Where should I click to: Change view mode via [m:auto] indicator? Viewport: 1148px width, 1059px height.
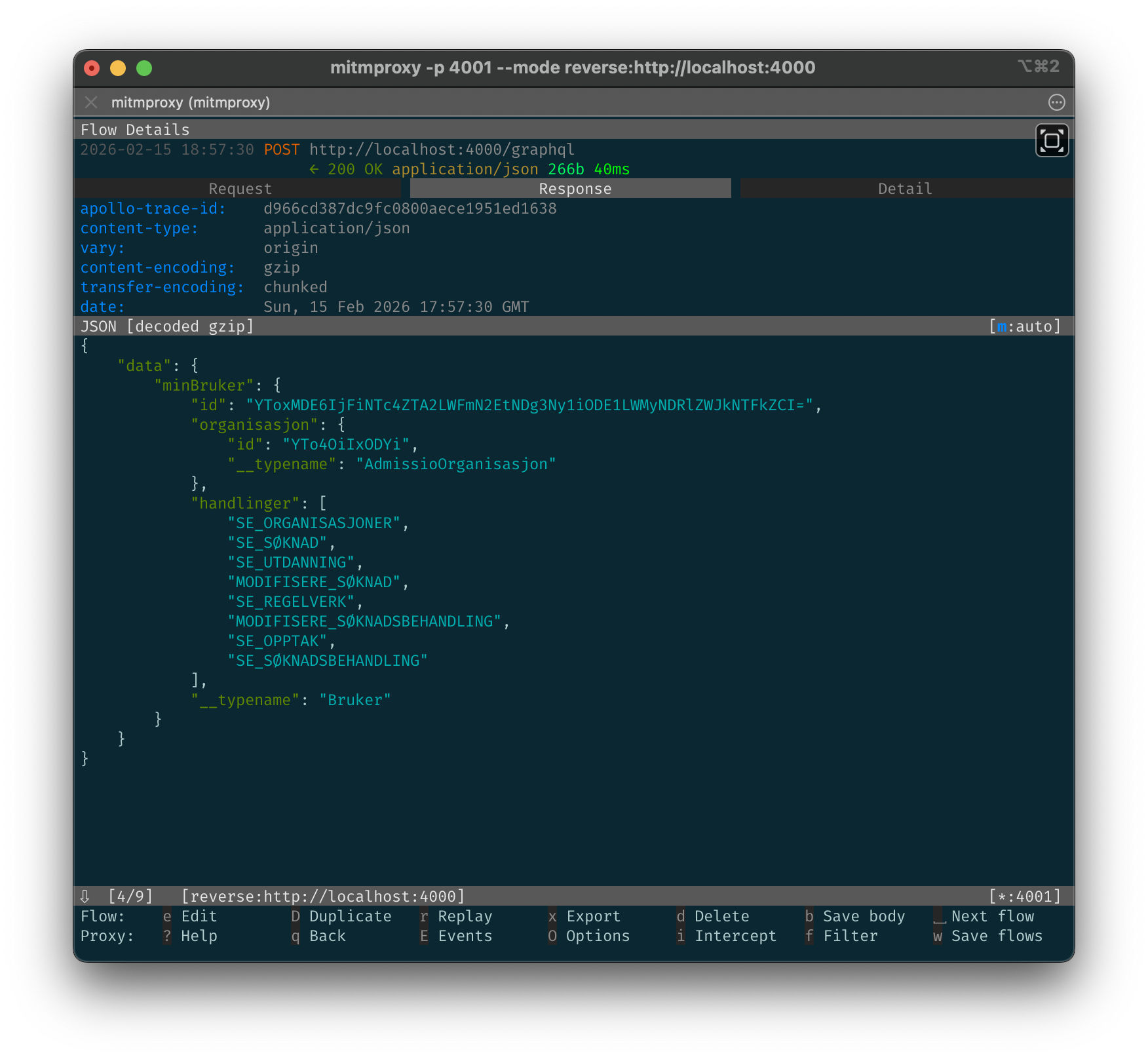click(x=1025, y=326)
